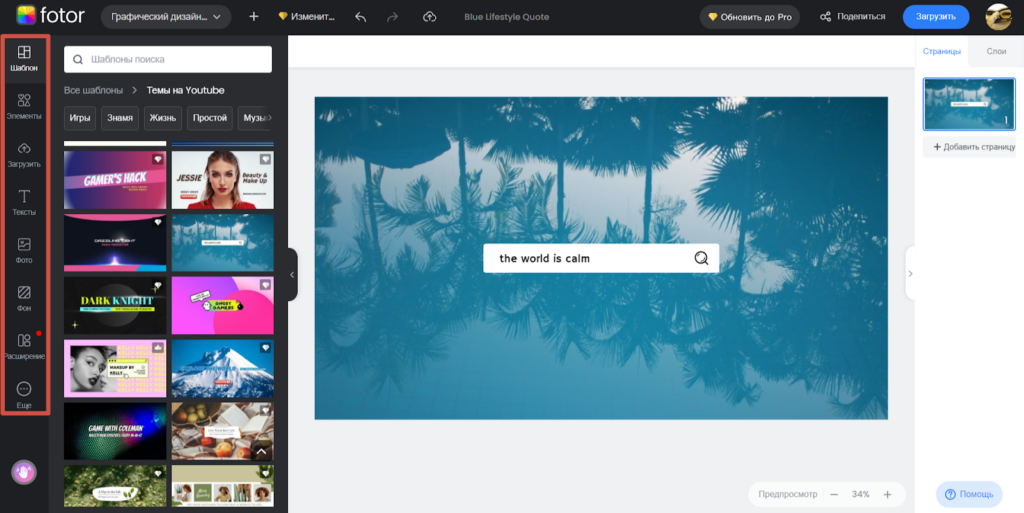1024x513 pixels.
Task: Click the blue Загрузить download button
Action: [x=936, y=17]
